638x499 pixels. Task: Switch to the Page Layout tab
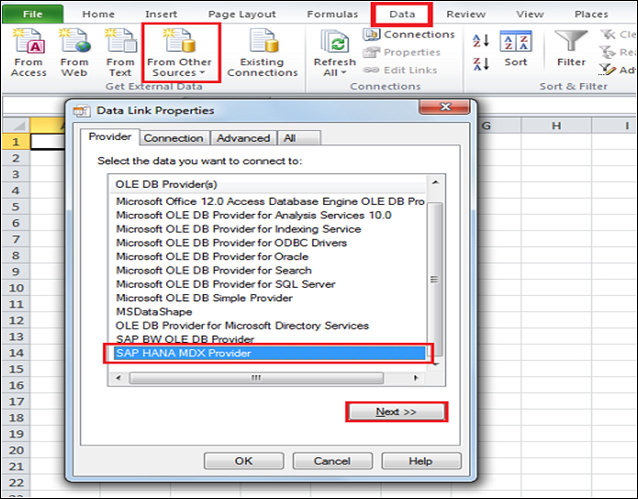[x=242, y=14]
